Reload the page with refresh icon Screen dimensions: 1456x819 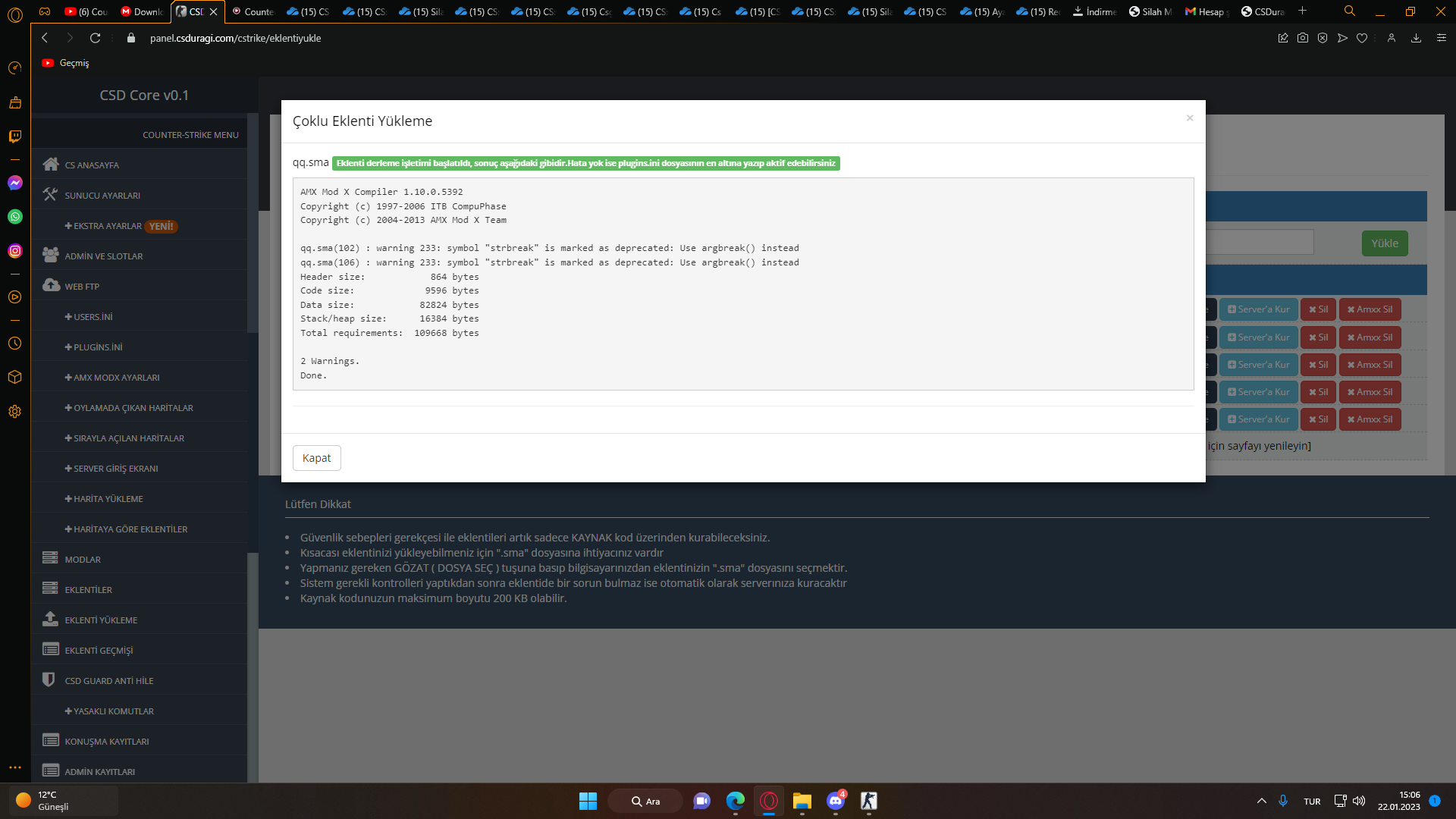(95, 38)
